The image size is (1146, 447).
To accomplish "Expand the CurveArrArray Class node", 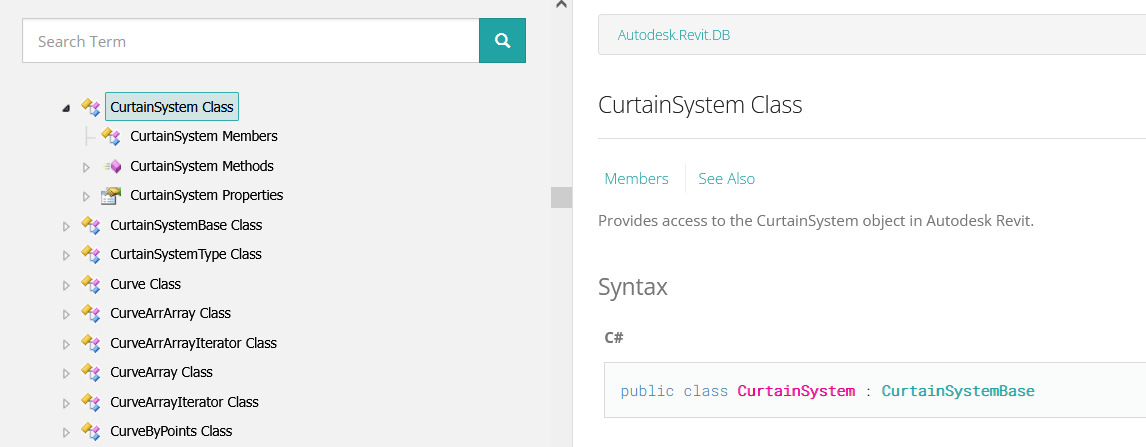I will 67,314.
